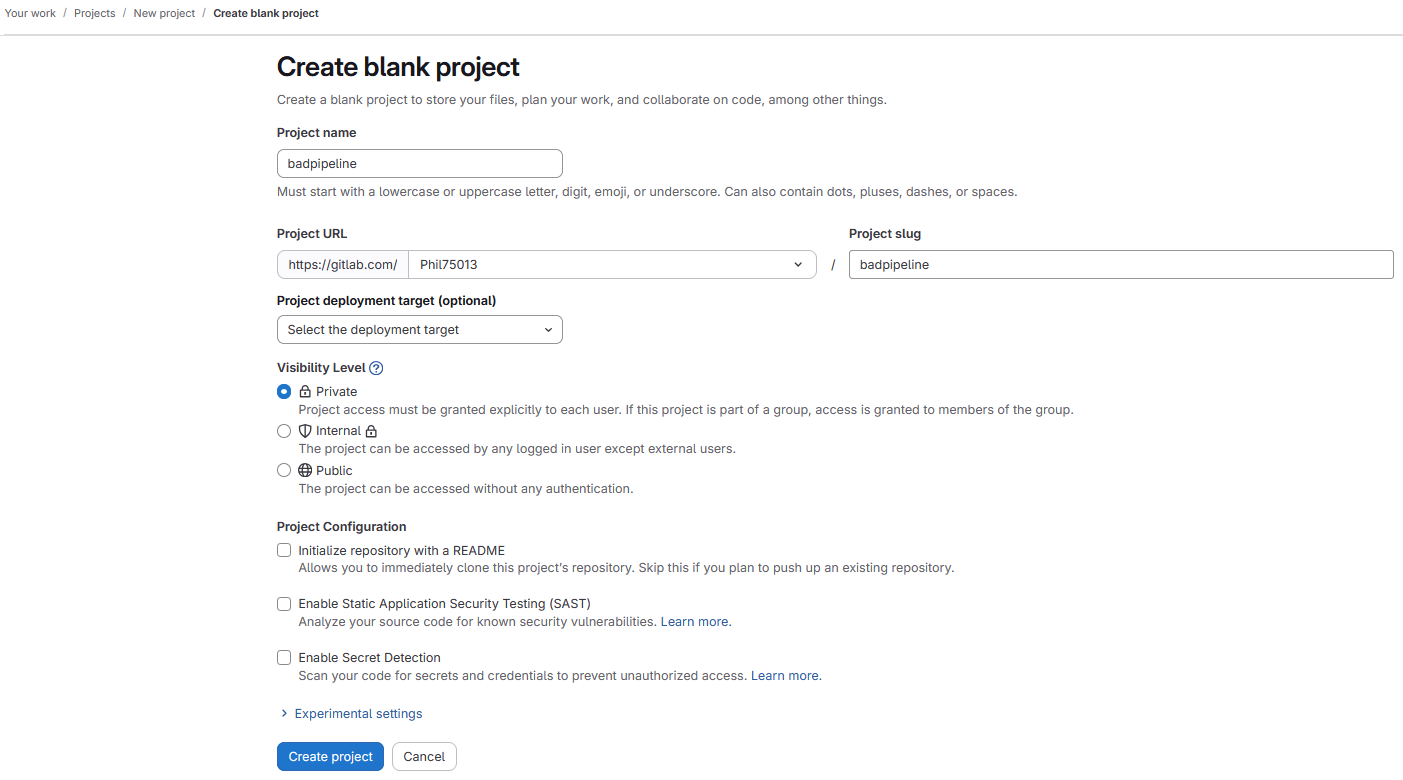1403x780 pixels.
Task: Go to Projects in the breadcrumb
Action: [x=94, y=14]
